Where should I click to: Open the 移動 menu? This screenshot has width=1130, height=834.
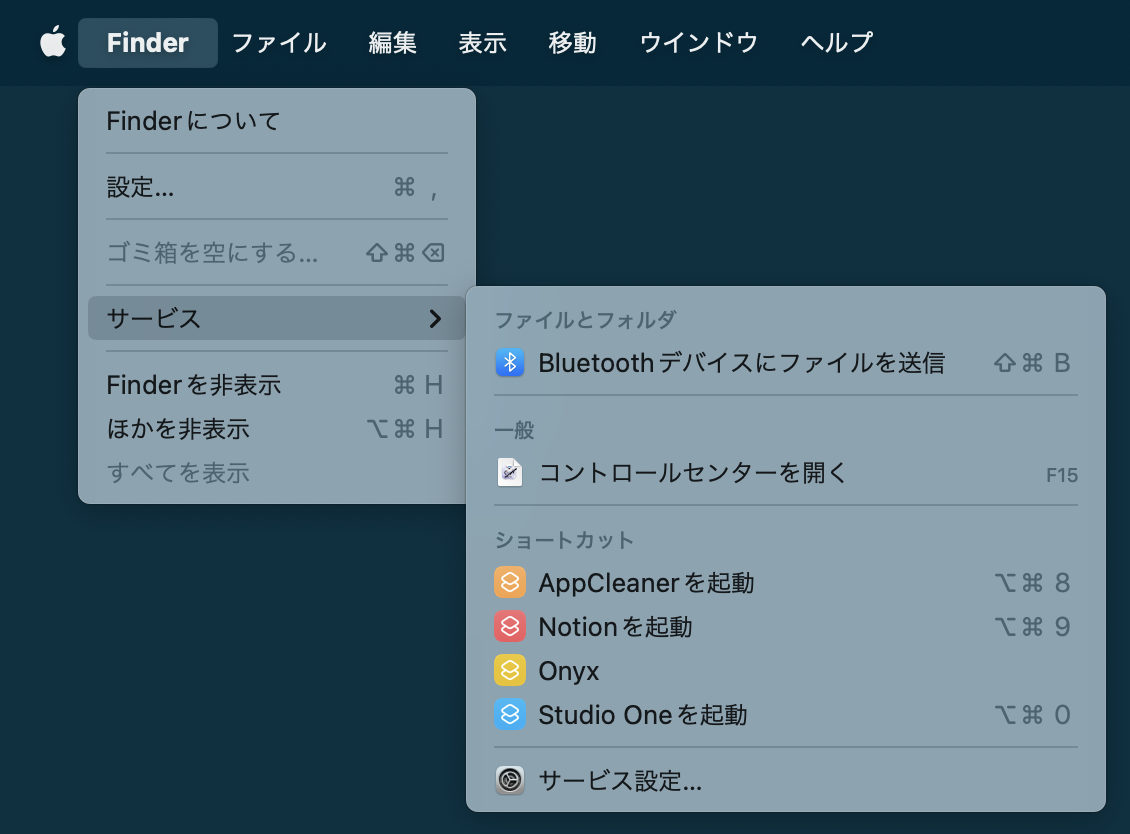(572, 43)
